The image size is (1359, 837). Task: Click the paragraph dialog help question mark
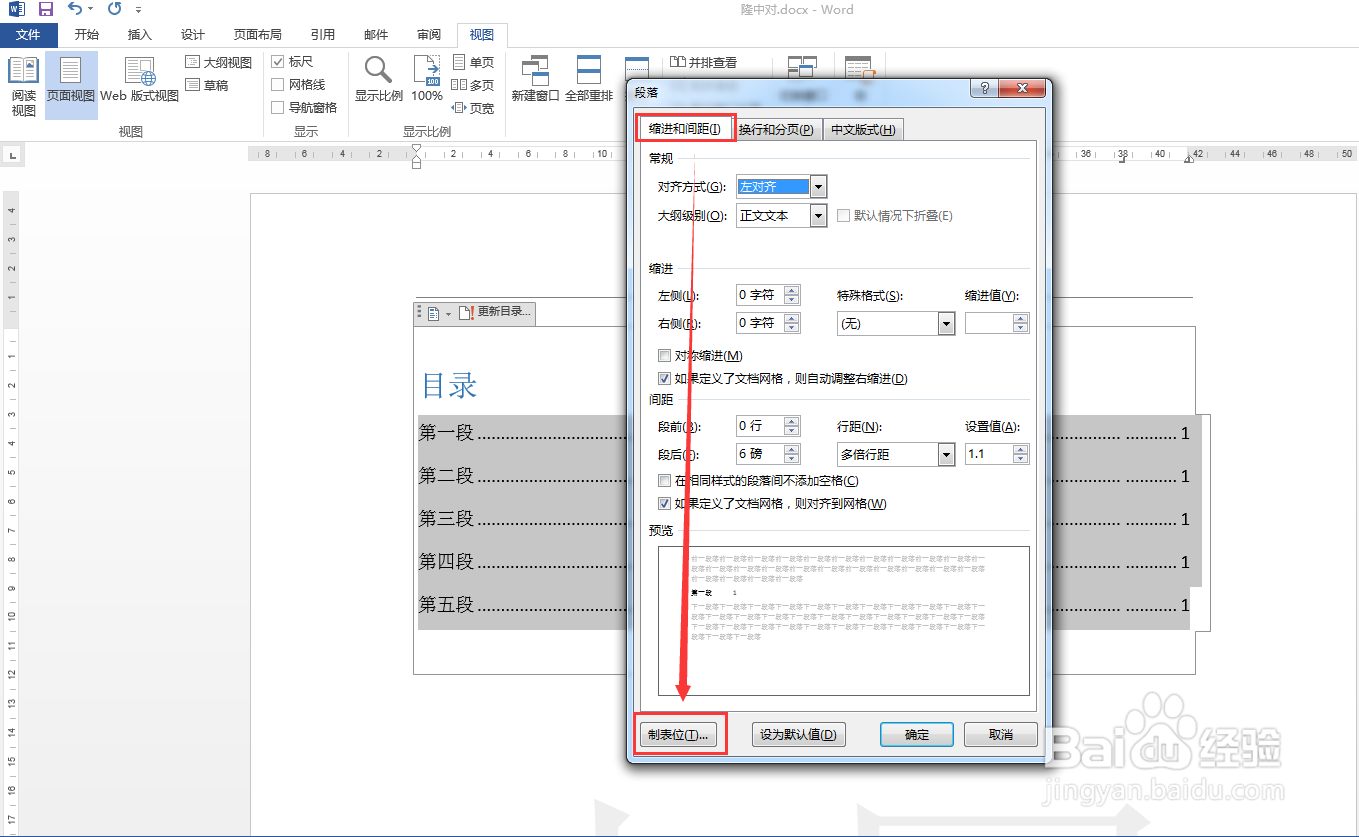point(985,89)
